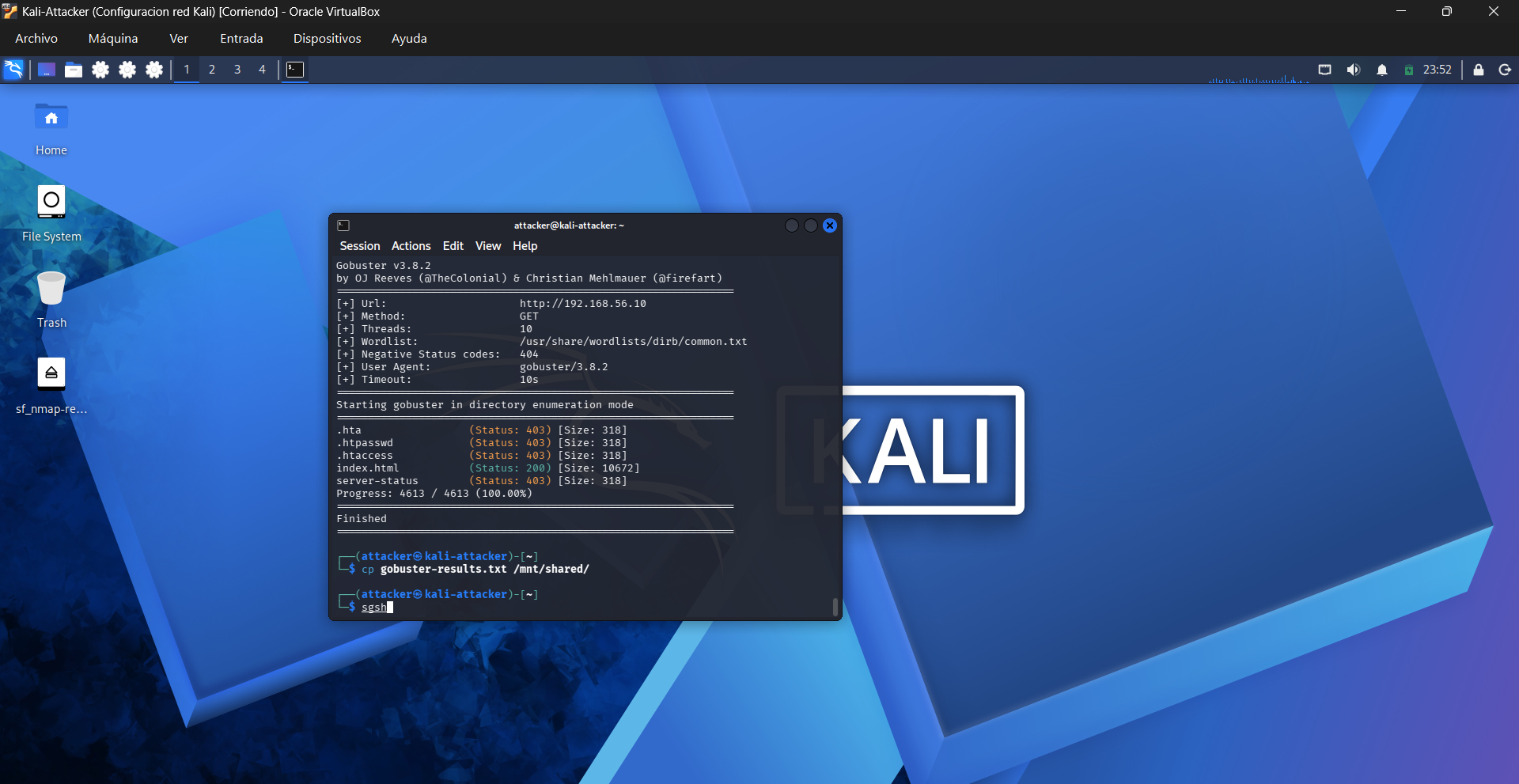This screenshot has width=1519, height=784.
Task: Click the VirtualBox logo in title bar
Action: (x=9, y=12)
